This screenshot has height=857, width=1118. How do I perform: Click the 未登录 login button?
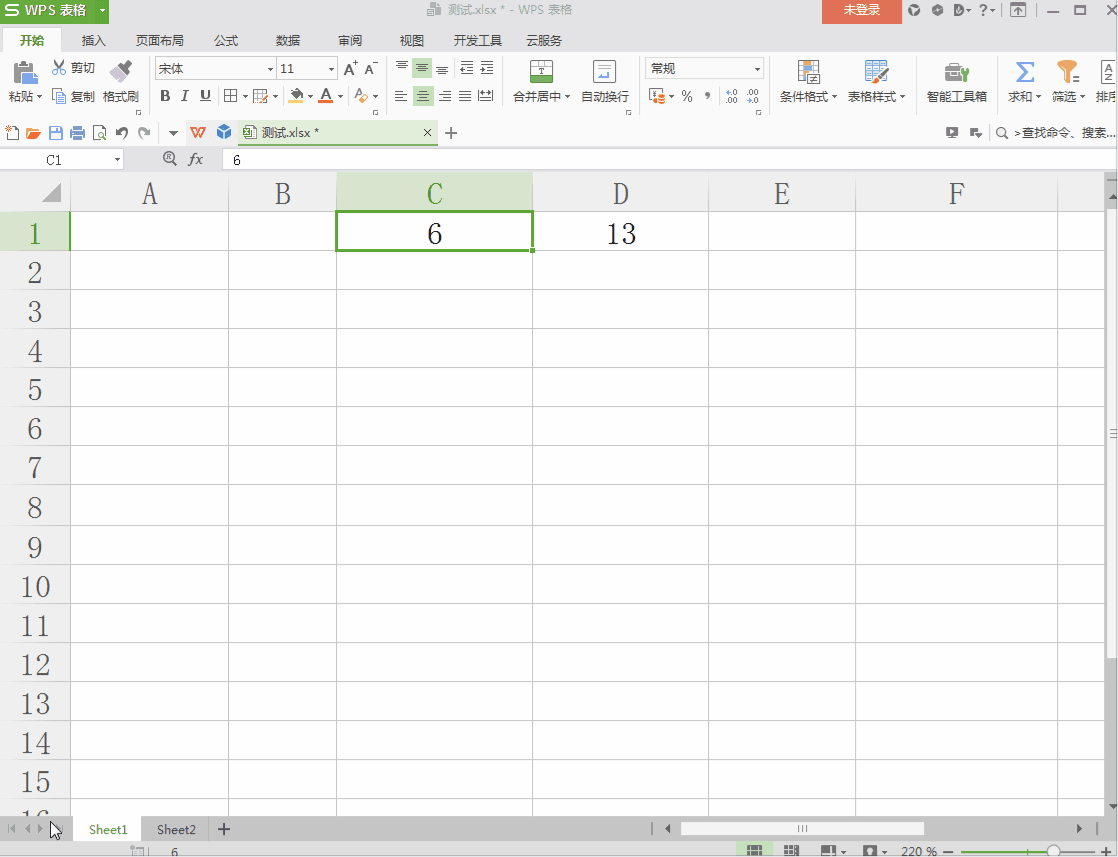click(x=861, y=11)
